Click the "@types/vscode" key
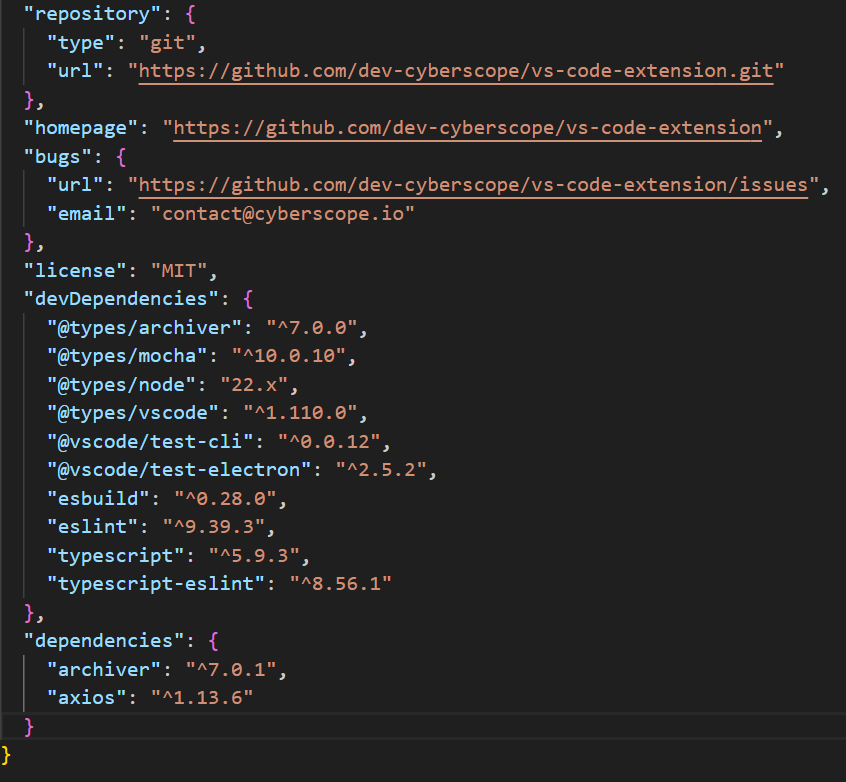846x782 pixels. point(133,413)
